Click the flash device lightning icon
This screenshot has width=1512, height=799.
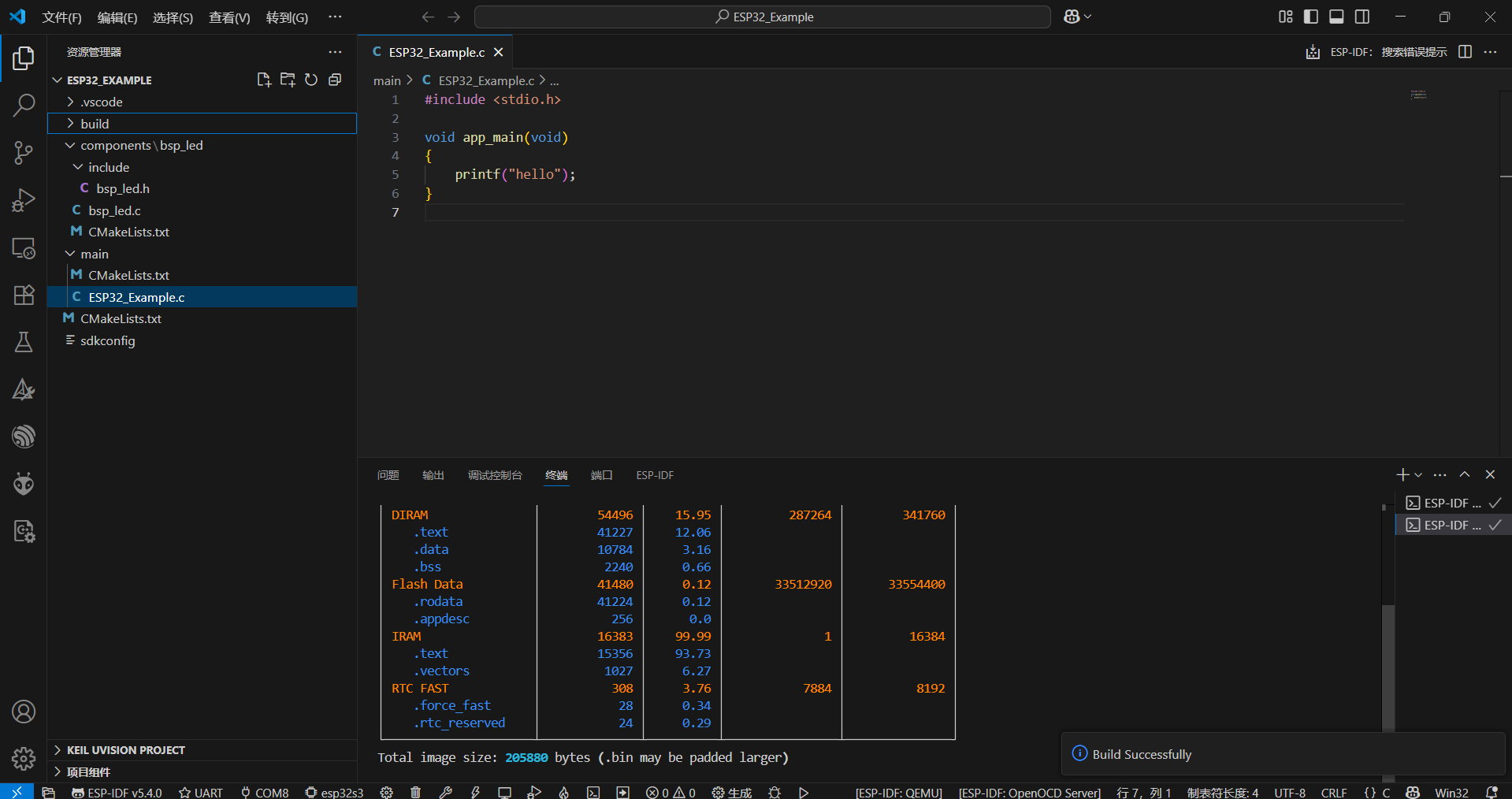click(475, 792)
